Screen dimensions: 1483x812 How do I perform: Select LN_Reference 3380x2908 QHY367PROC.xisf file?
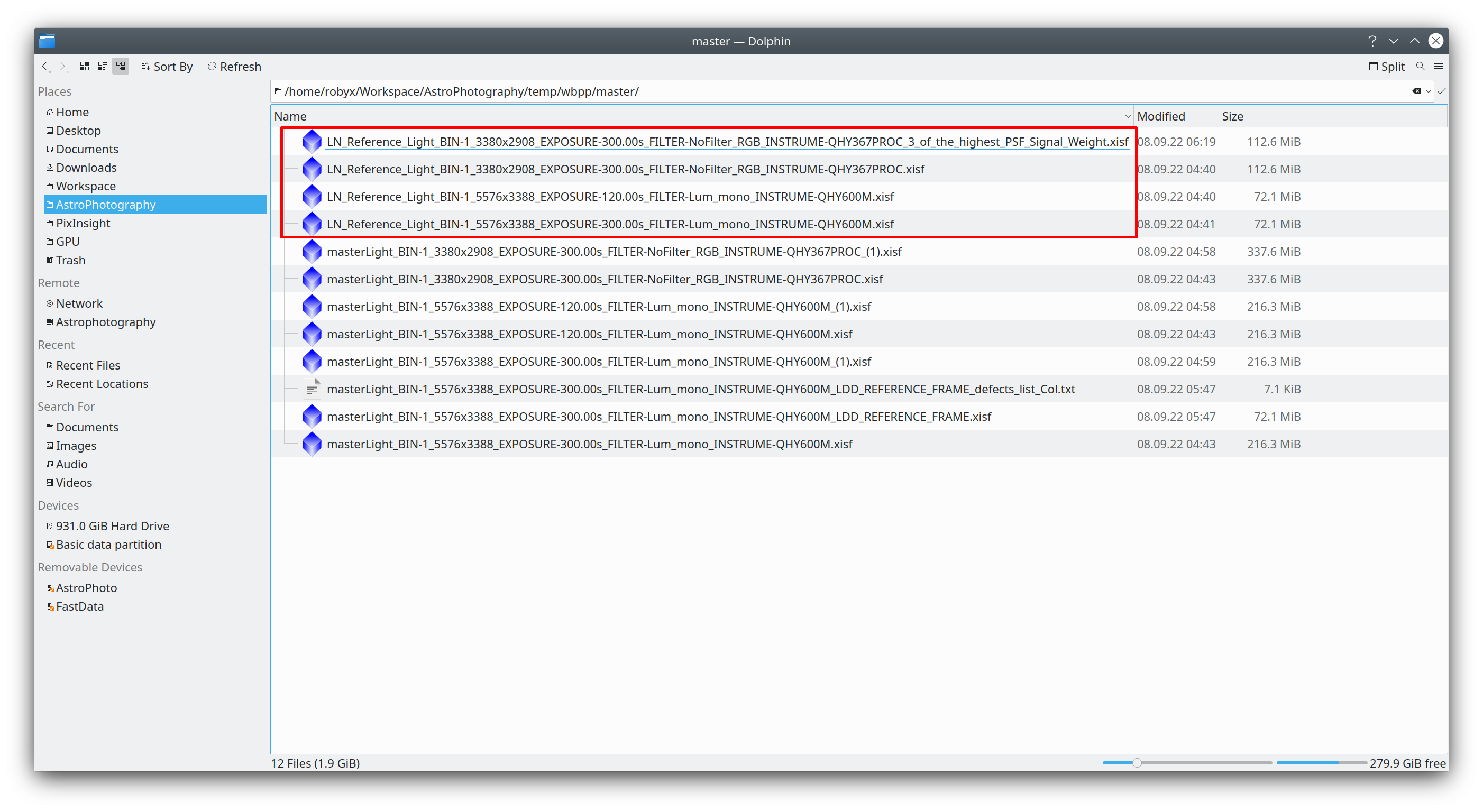pyautogui.click(x=625, y=169)
